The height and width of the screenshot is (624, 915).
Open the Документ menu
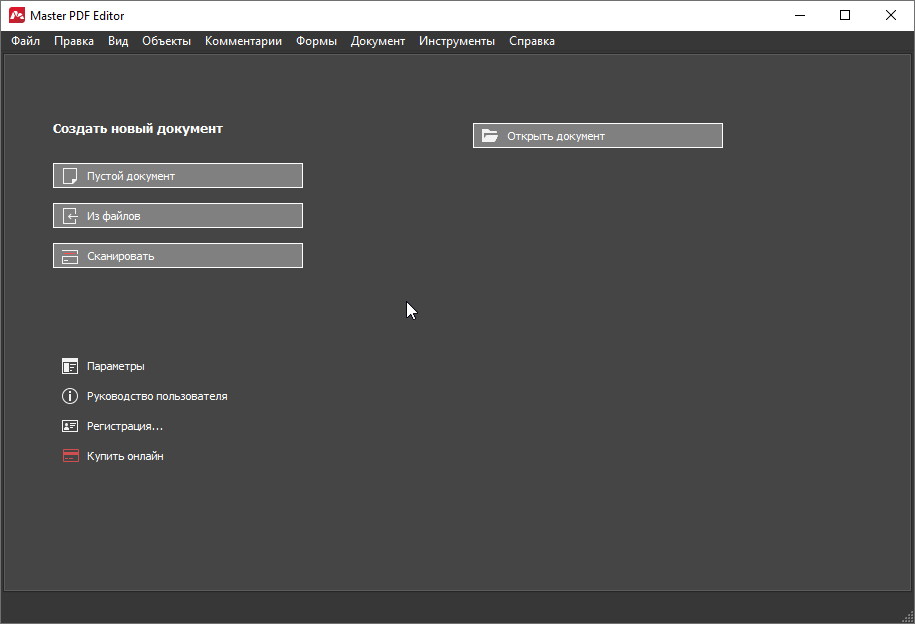378,41
